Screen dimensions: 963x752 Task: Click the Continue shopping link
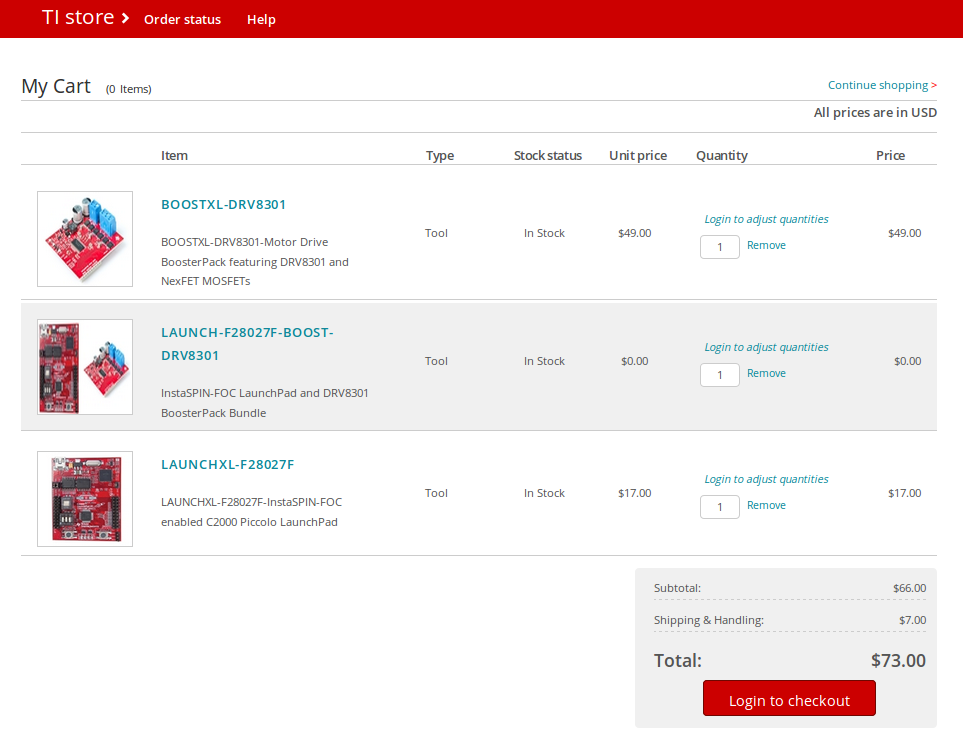click(882, 85)
